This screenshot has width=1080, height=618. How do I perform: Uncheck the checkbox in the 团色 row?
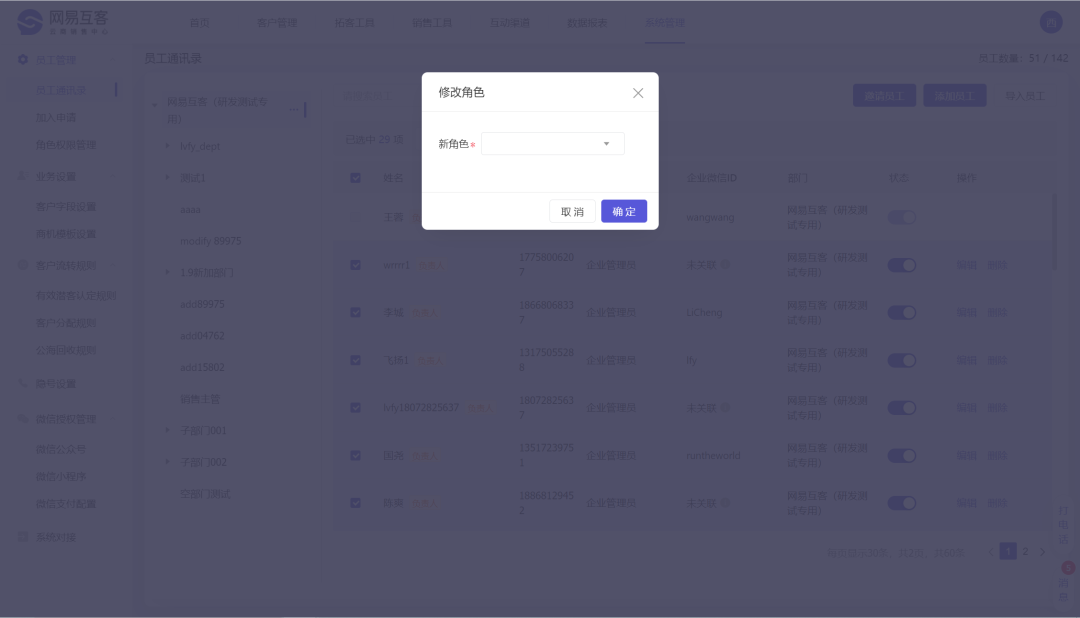[x=355, y=455]
